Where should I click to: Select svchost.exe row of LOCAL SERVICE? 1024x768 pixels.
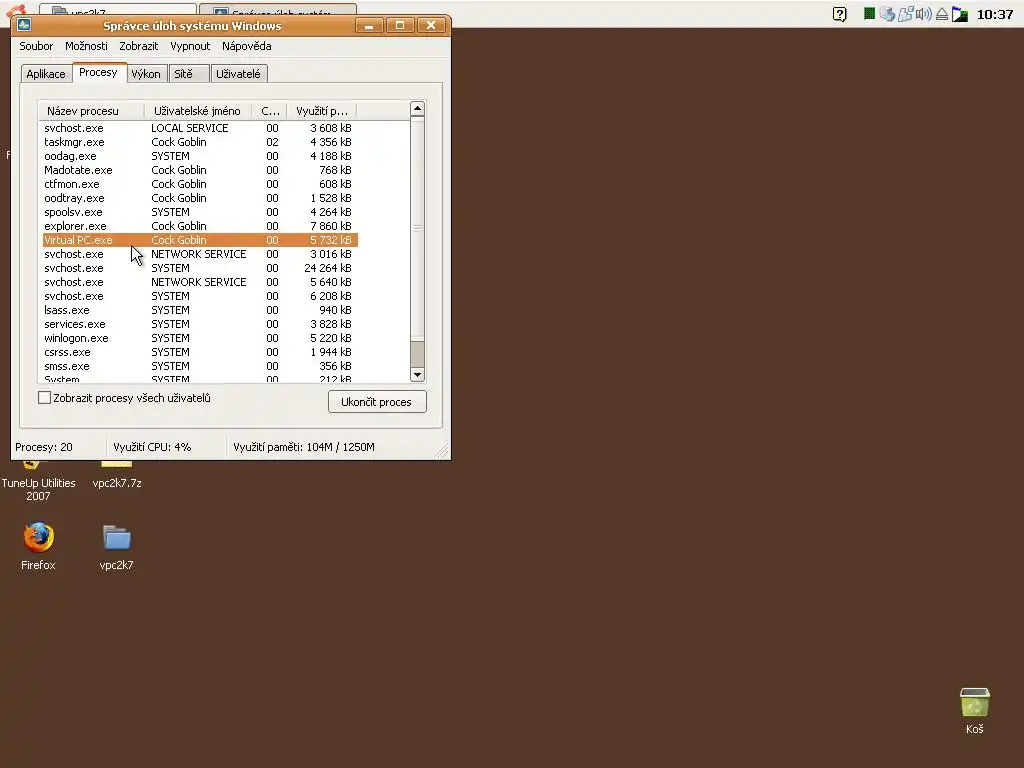200,128
